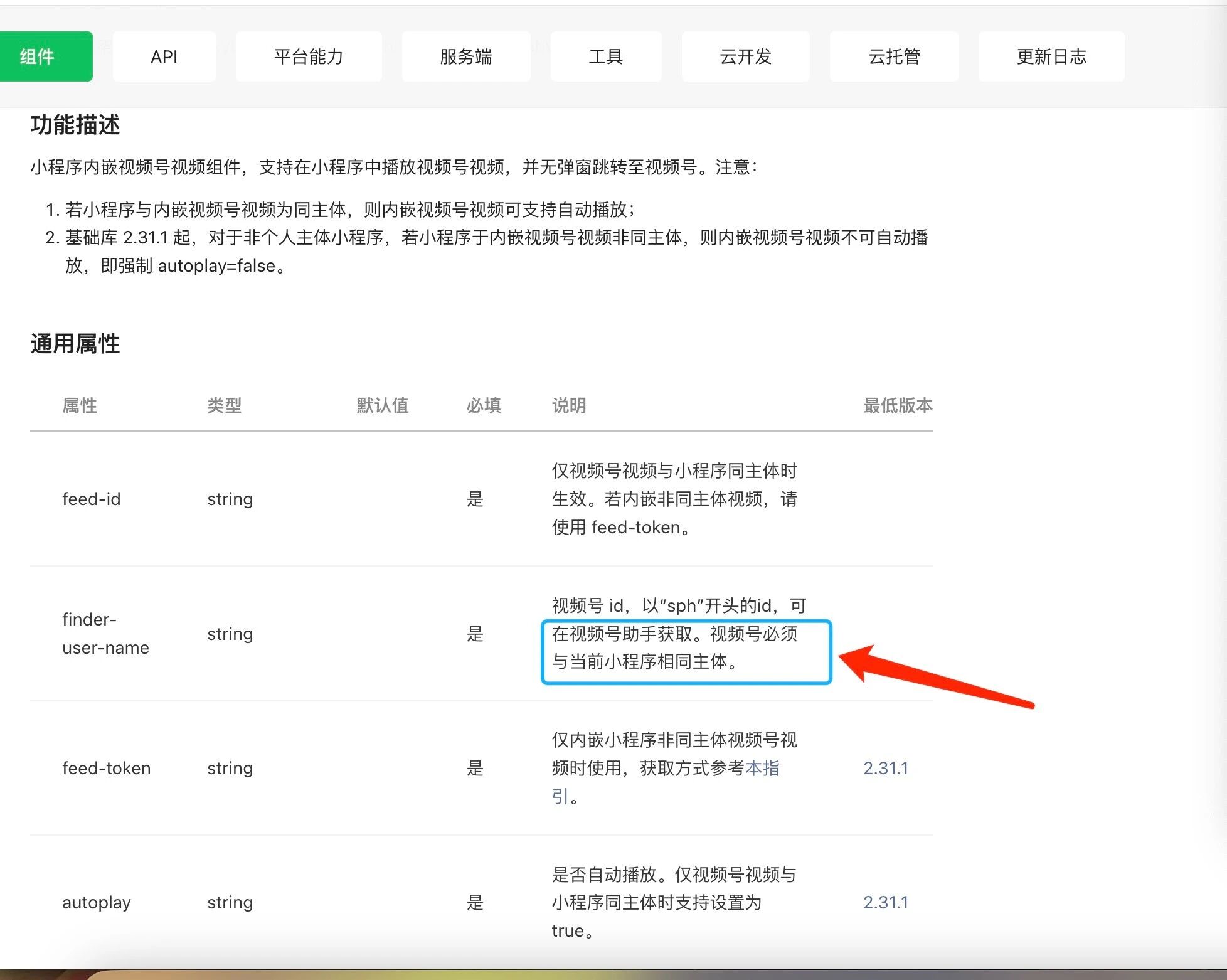Open the API tab
This screenshot has height=980, width=1227.
click(x=164, y=56)
